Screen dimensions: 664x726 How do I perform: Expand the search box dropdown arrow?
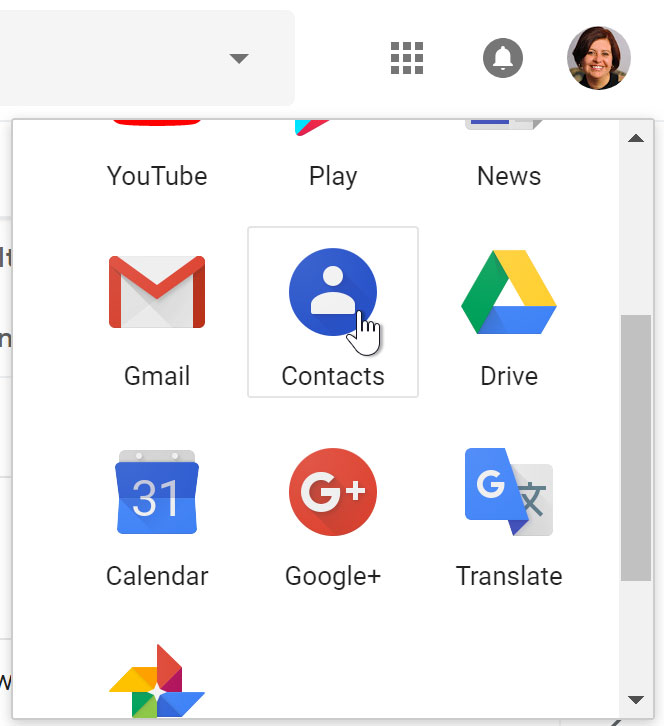[239, 58]
